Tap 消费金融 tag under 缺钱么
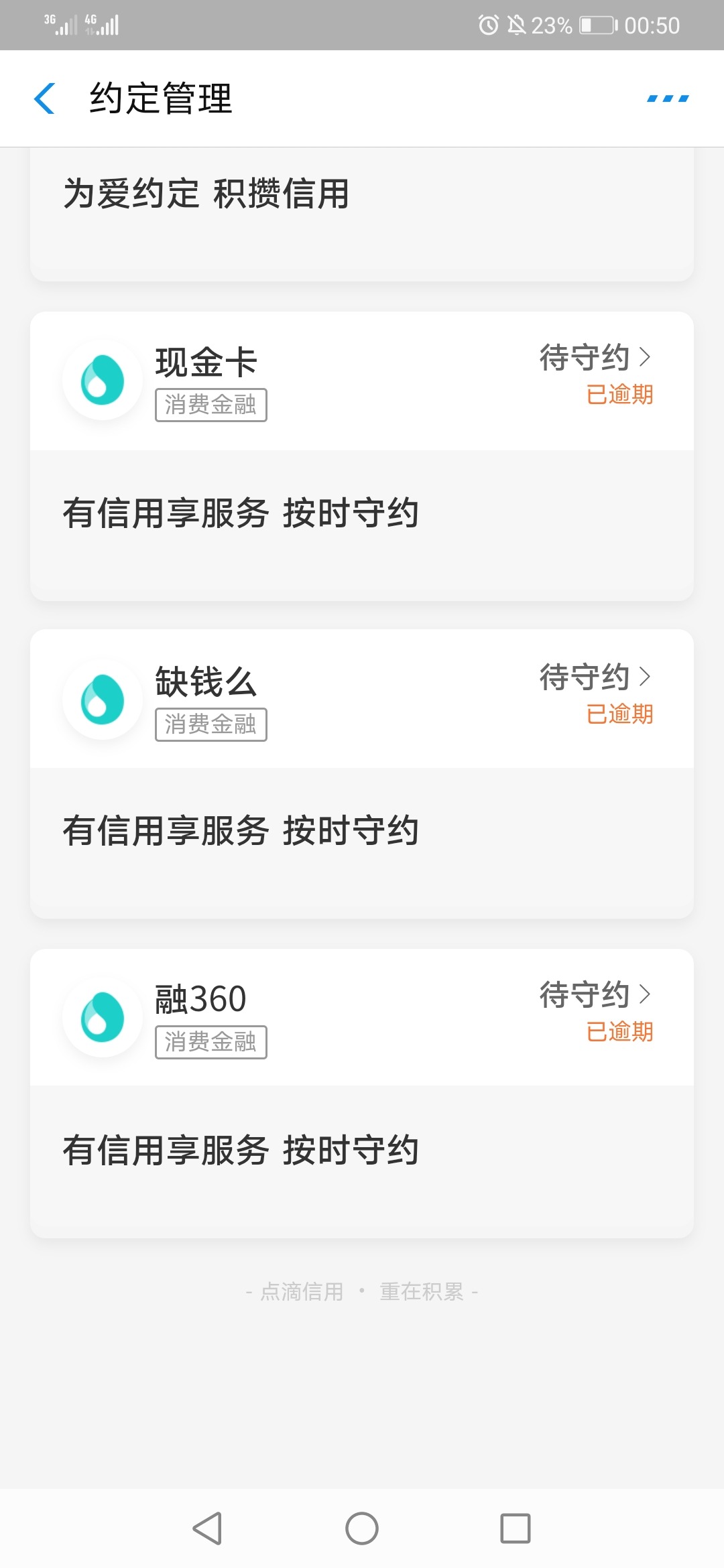This screenshot has width=724, height=1568. 211,724
